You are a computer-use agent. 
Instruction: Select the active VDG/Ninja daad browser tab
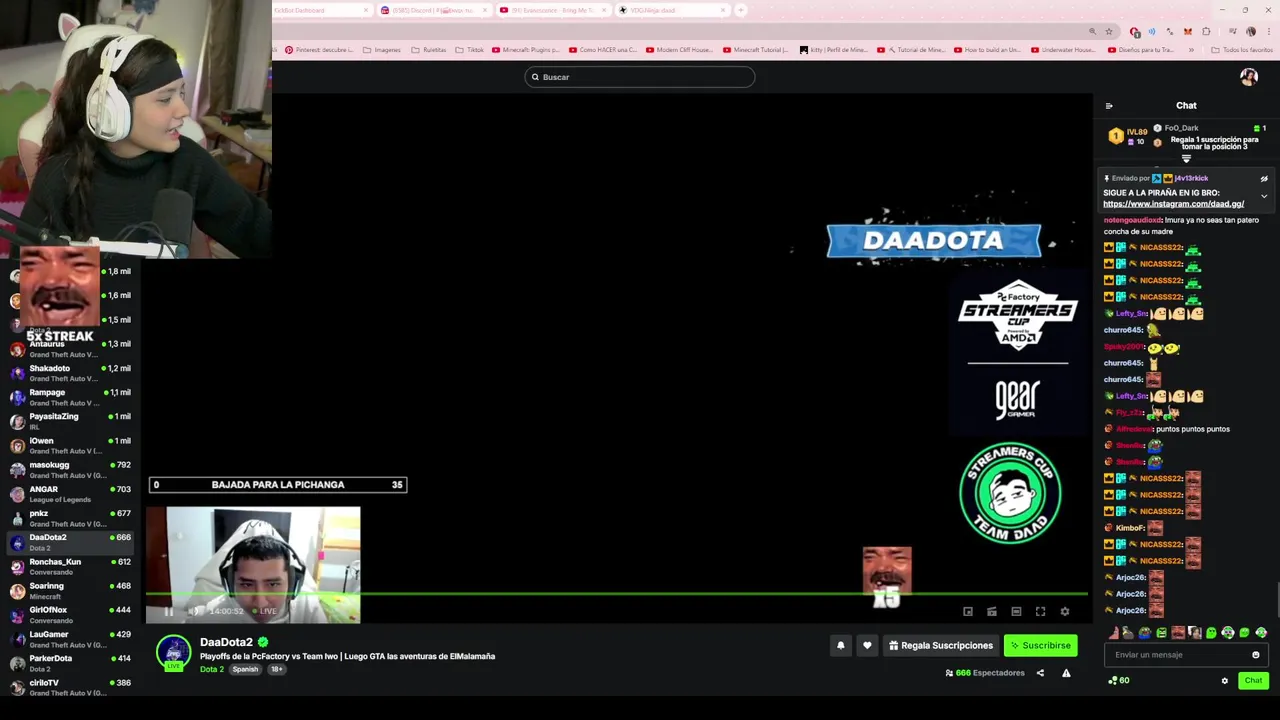[672, 10]
